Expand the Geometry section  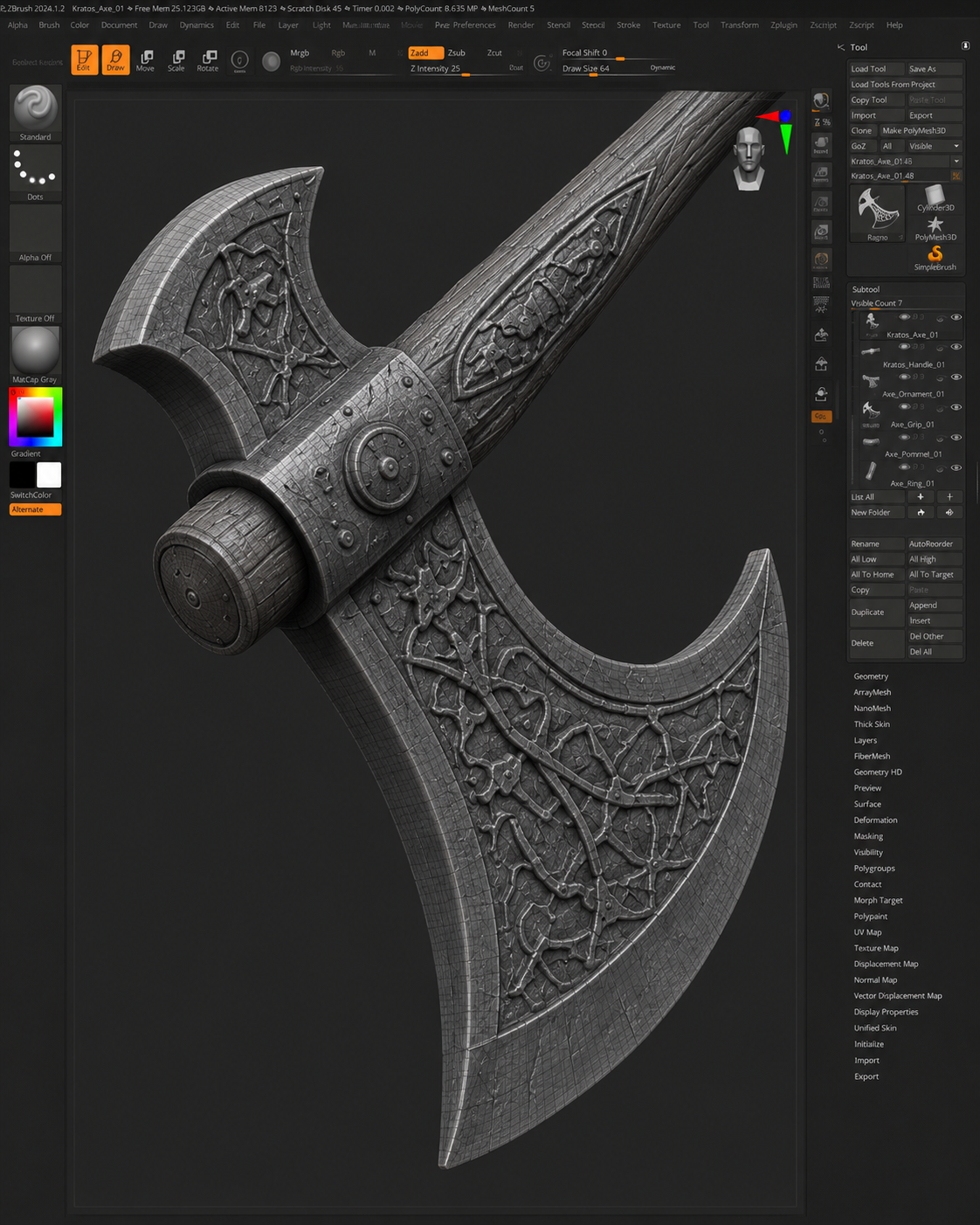pos(871,676)
